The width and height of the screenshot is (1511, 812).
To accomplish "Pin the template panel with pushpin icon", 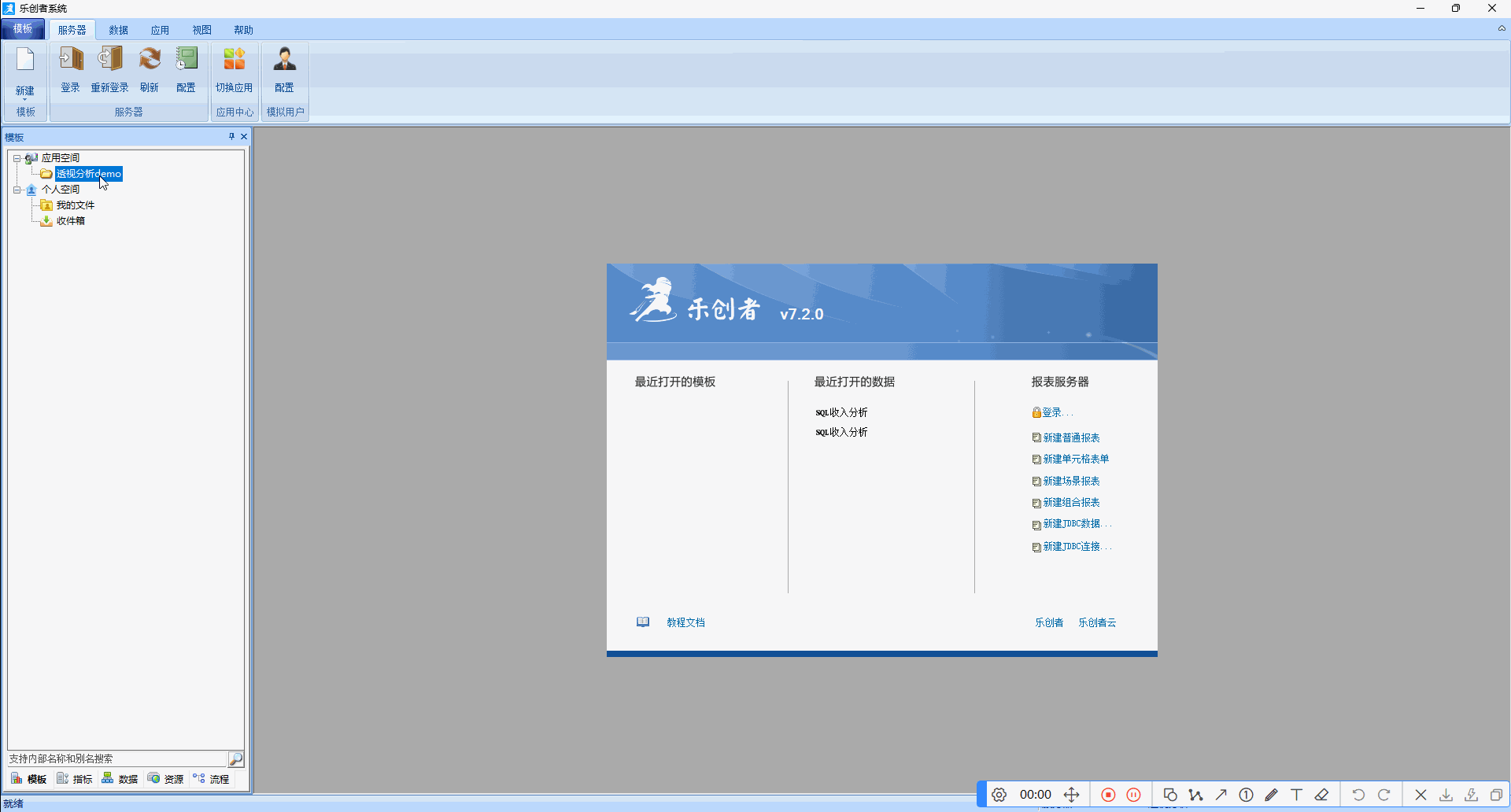I will 231,137.
